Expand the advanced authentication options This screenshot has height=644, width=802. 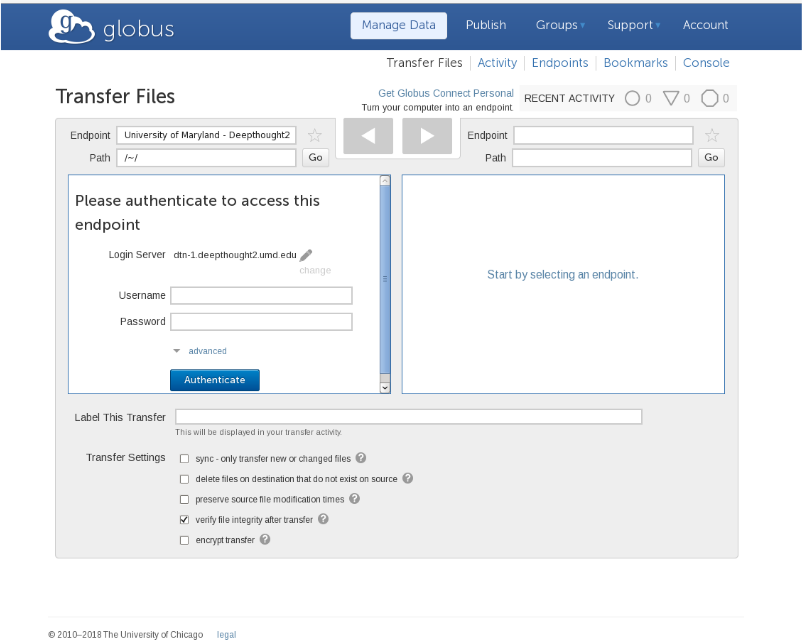[x=200, y=351]
